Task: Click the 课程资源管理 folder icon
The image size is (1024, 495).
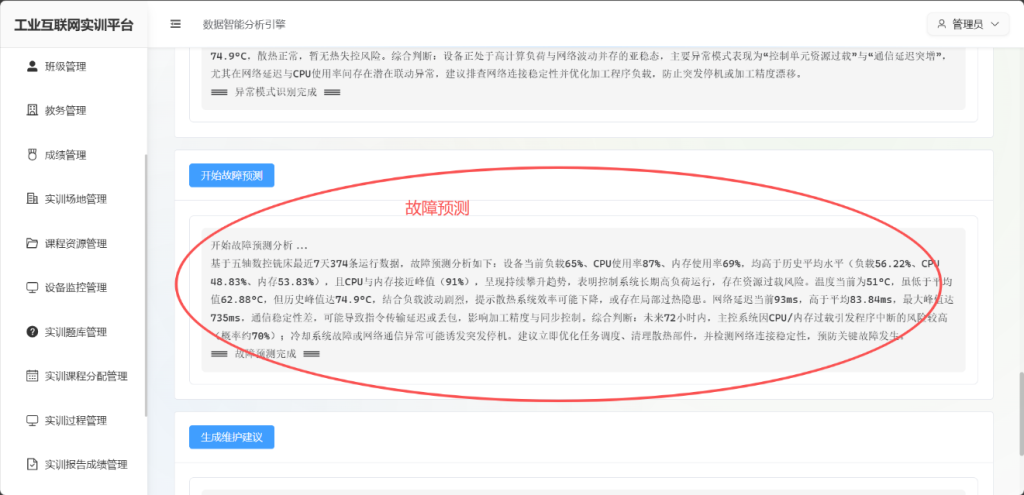Action: [31, 243]
